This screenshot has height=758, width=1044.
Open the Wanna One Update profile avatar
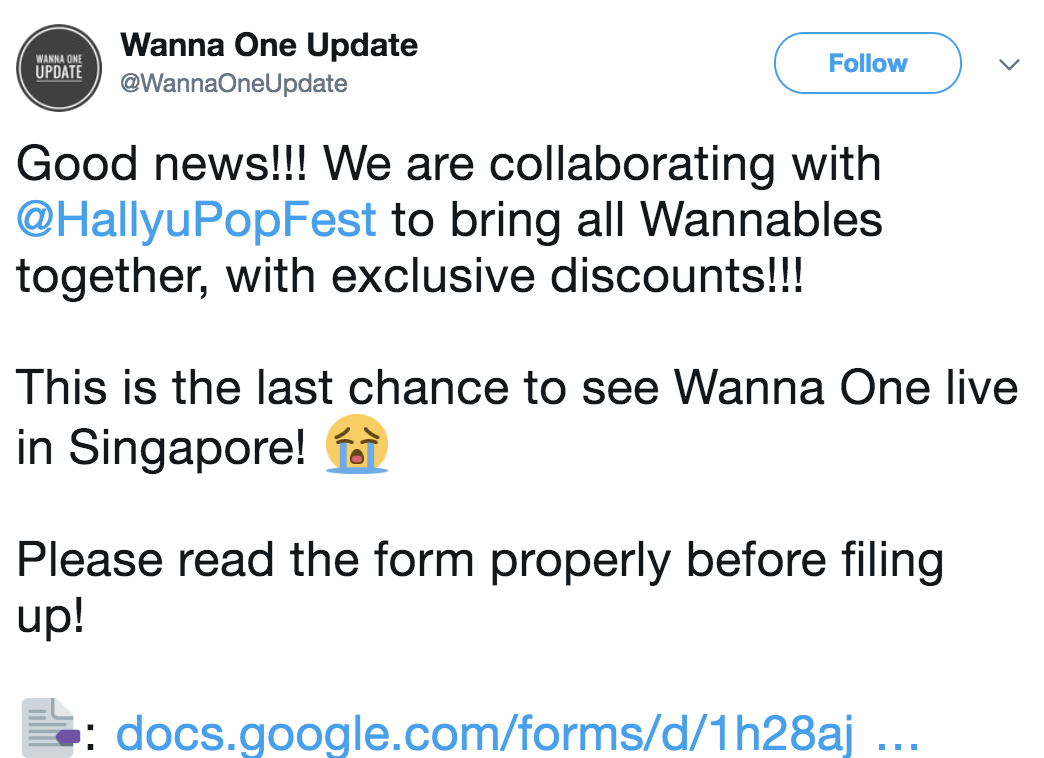click(x=59, y=67)
